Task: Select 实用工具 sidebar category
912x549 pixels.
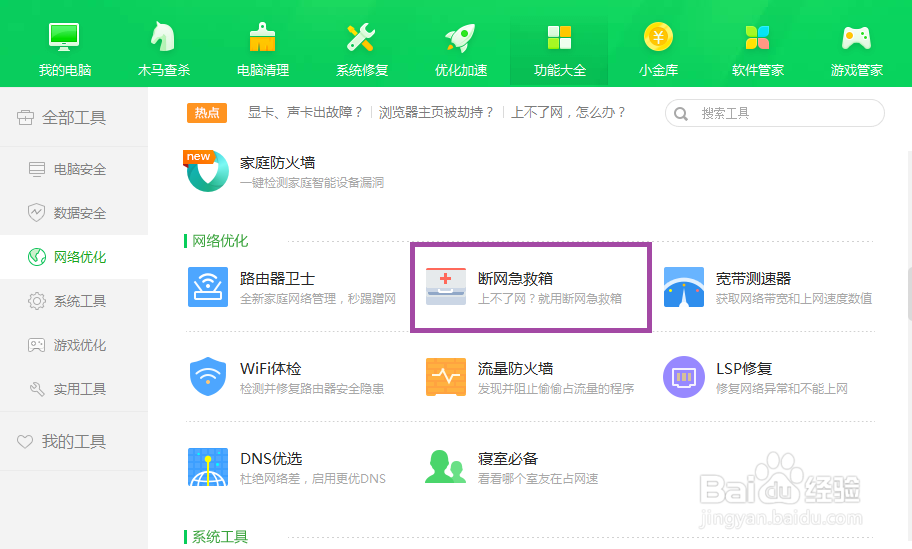Action: tap(74, 389)
